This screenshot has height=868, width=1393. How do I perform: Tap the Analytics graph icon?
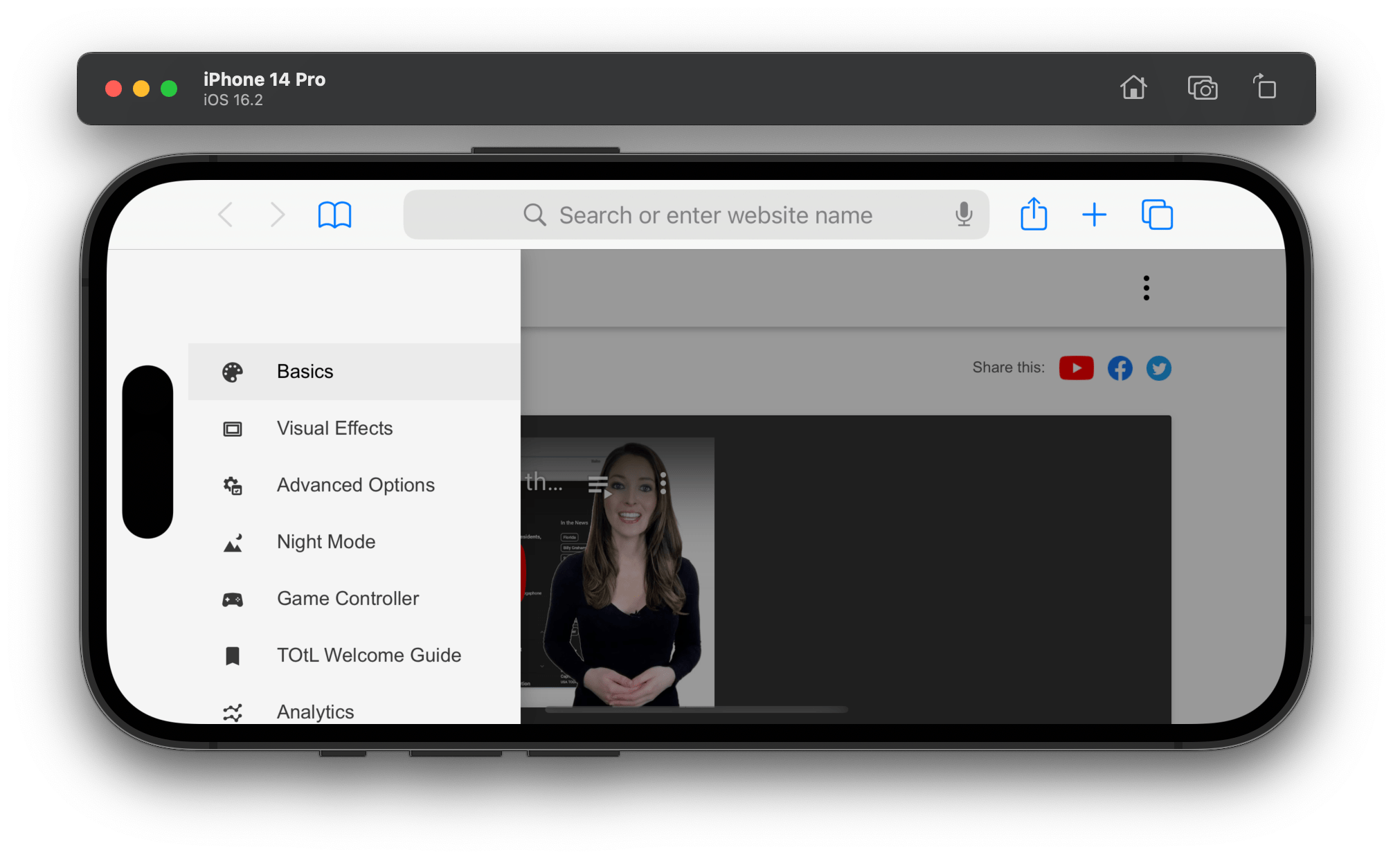233,712
